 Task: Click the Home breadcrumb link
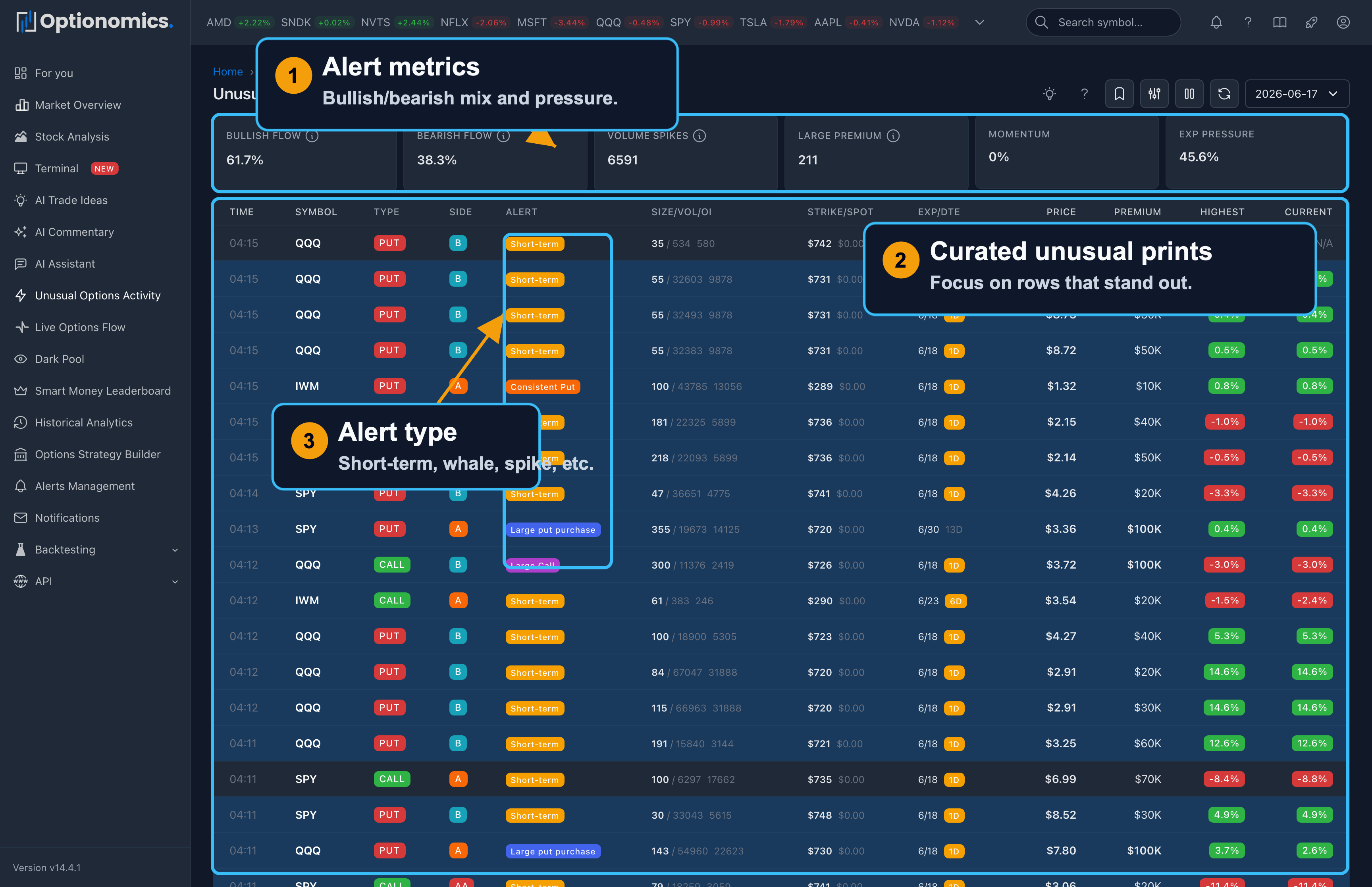227,71
